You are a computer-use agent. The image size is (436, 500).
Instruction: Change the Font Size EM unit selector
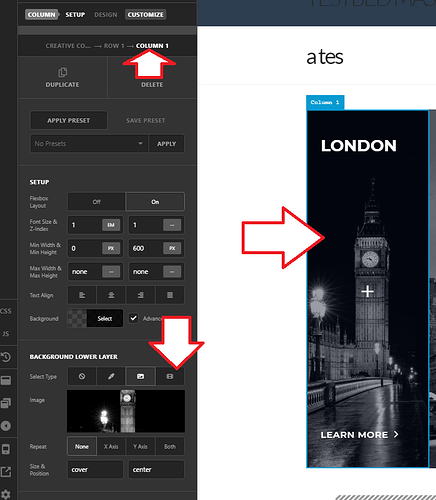pyautogui.click(x=111, y=225)
